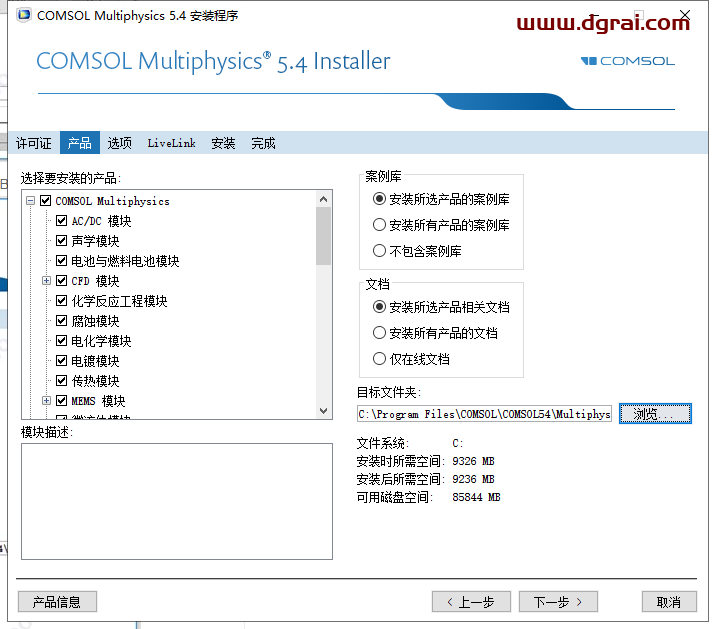716x629 pixels.
Task: Click the 浏览... browse button
Action: (x=655, y=414)
